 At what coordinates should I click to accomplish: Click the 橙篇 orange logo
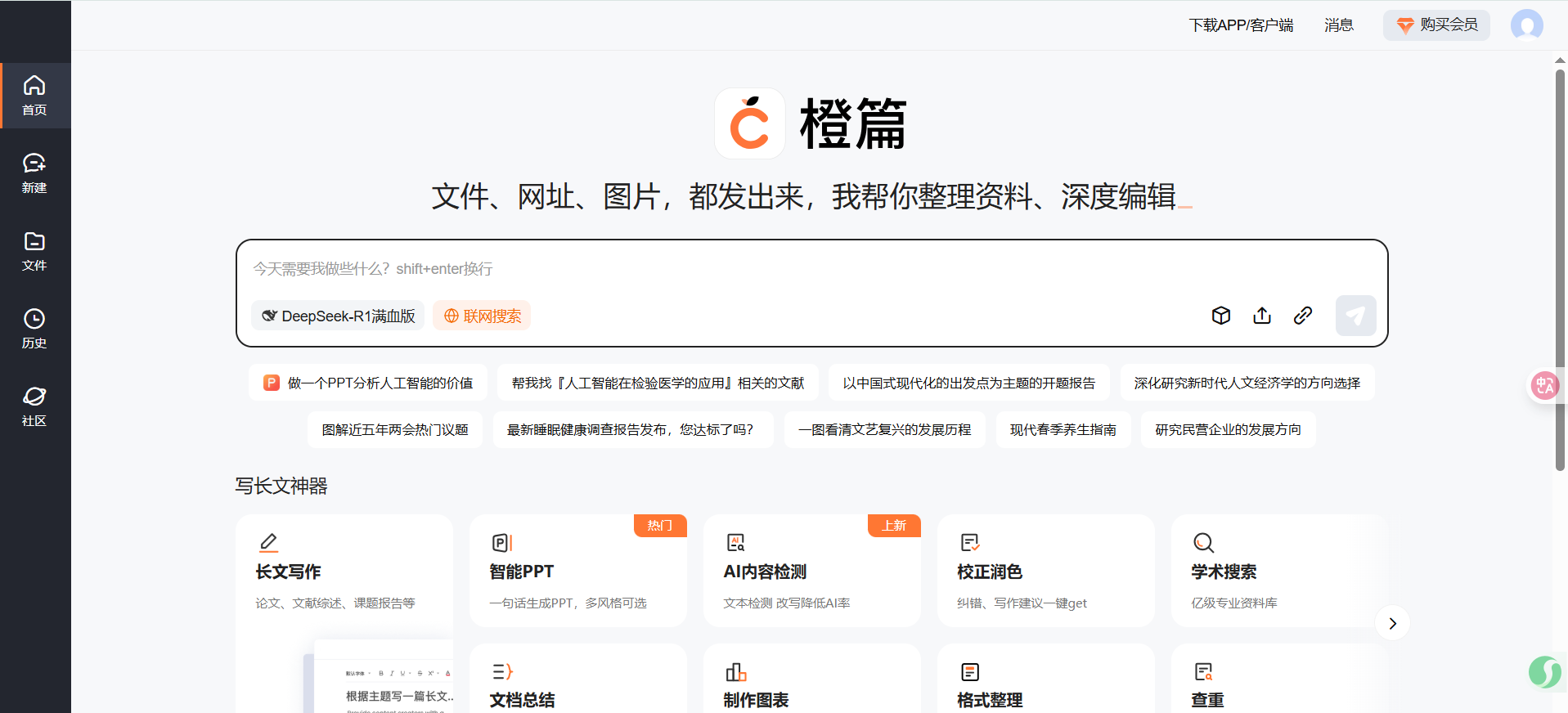click(x=750, y=123)
